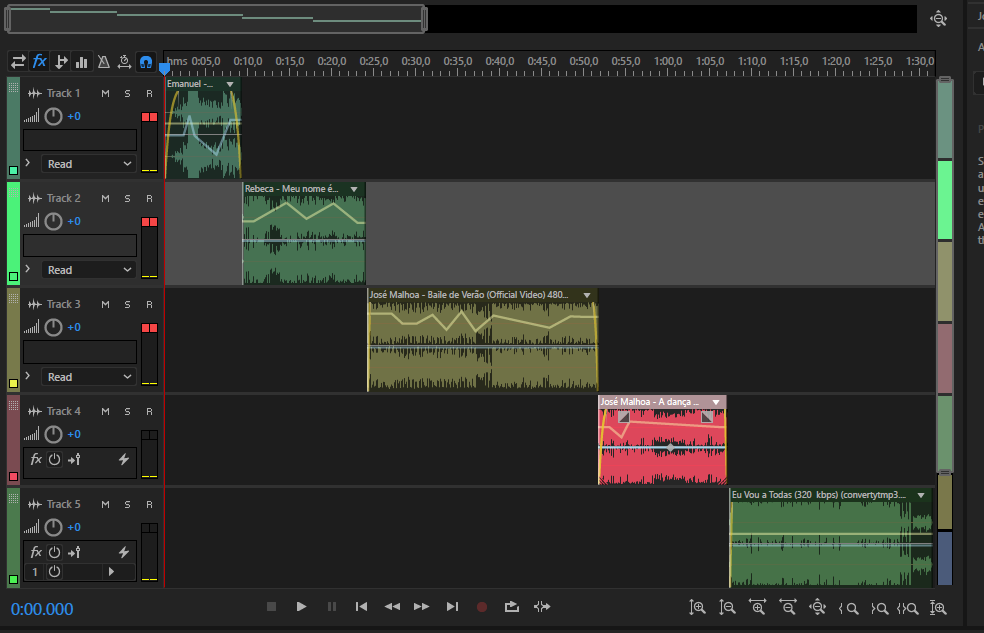Toggle Track 4 effects rack power
The width and height of the screenshot is (984, 633).
(x=55, y=460)
